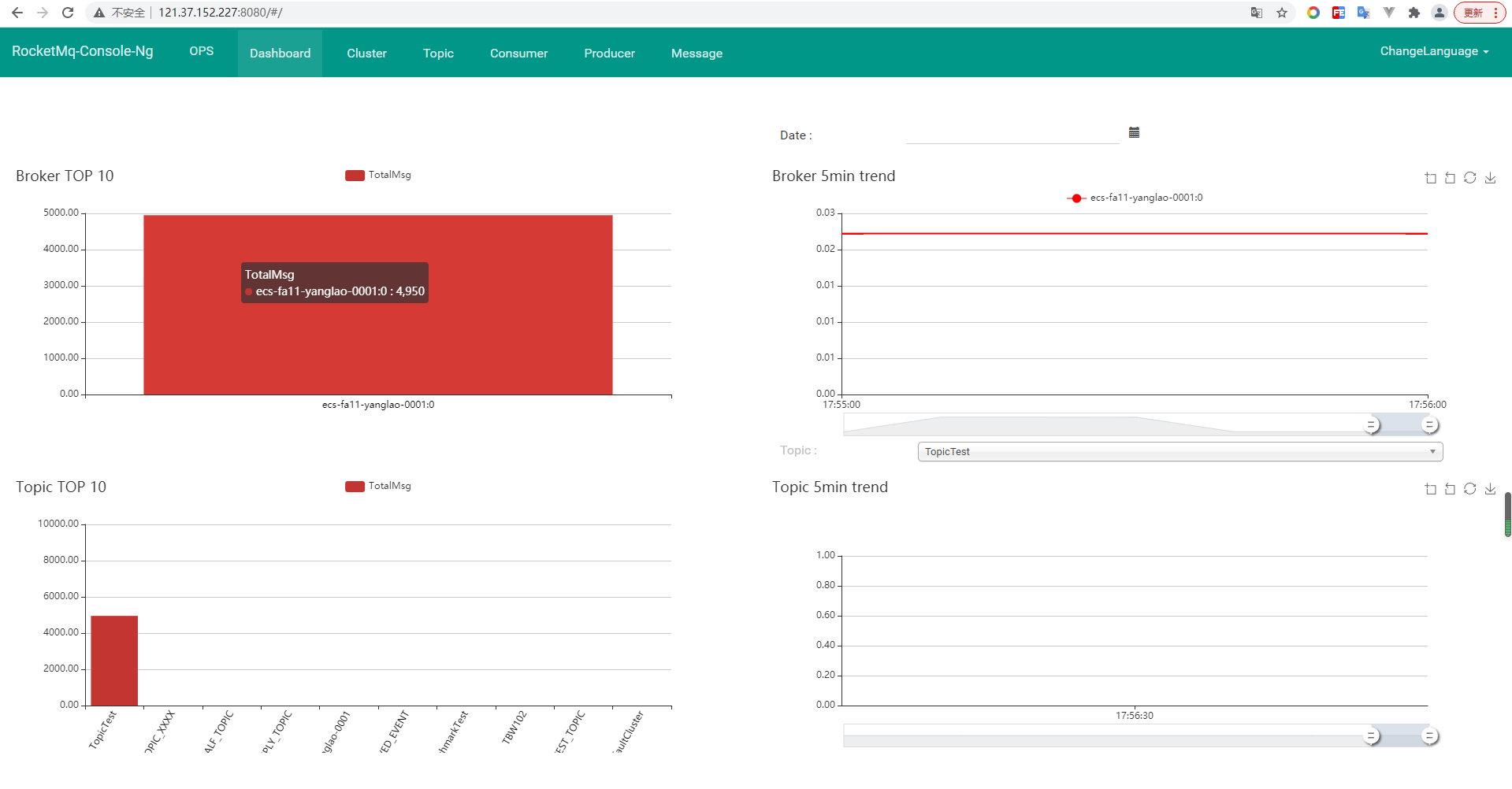Click the right zoom slider handle under Broker trend

pyautogui.click(x=1430, y=425)
